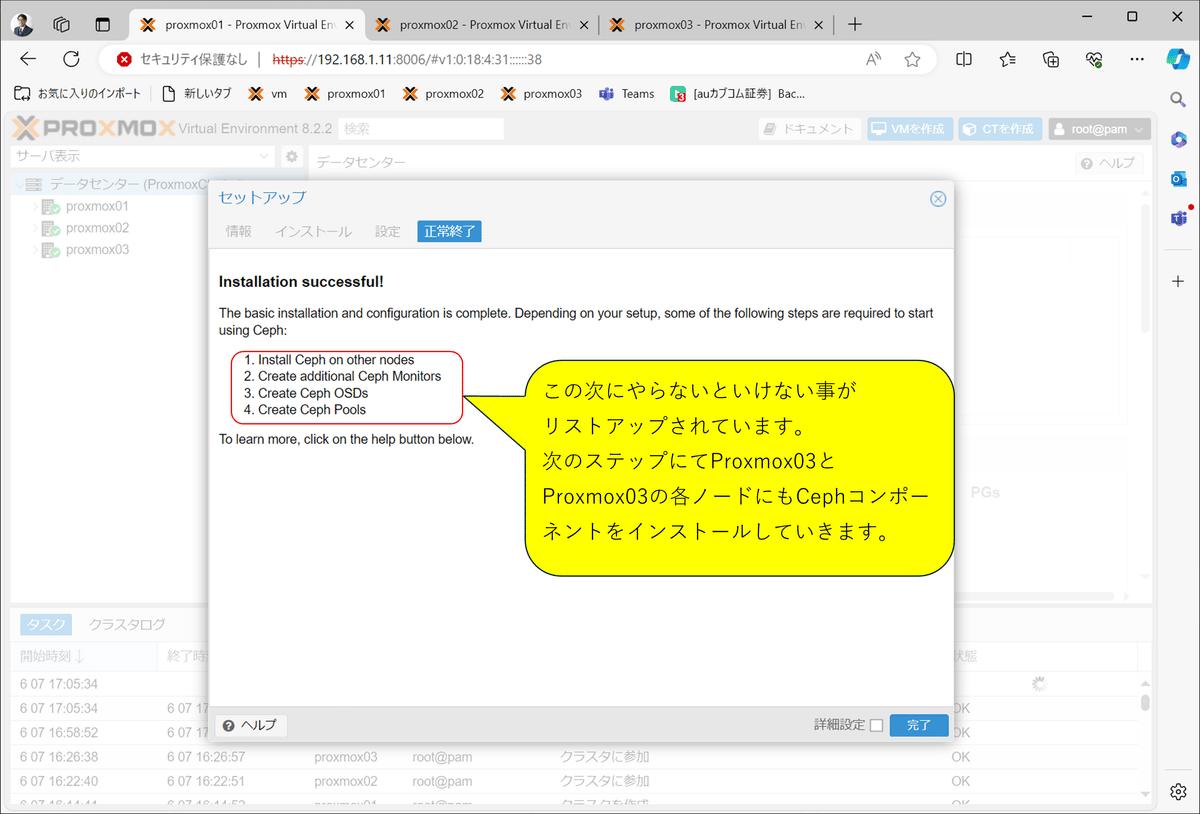Open the browser profile avatar
The width and height of the screenshot is (1200, 814).
pos(23,24)
